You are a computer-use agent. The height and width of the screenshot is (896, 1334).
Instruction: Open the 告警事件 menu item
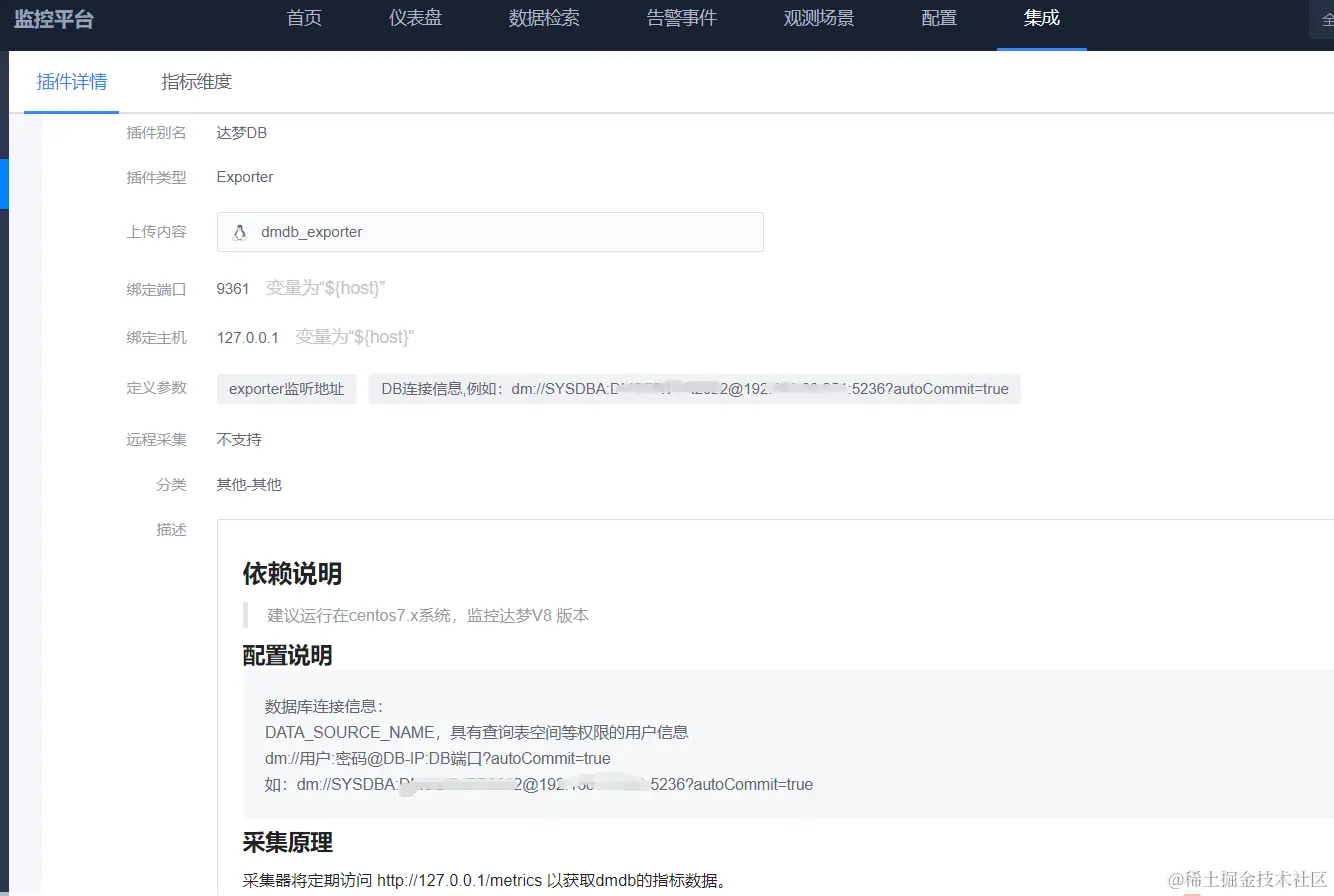pyautogui.click(x=682, y=18)
